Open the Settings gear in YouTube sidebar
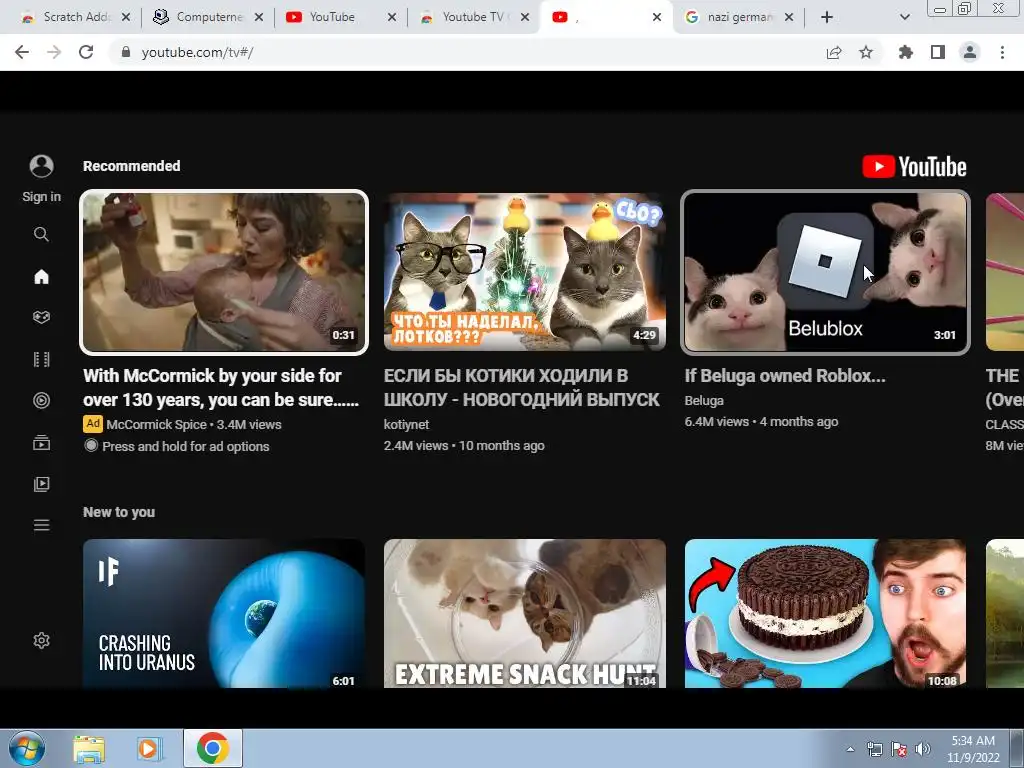Screen dimensions: 1024x768 [41, 640]
